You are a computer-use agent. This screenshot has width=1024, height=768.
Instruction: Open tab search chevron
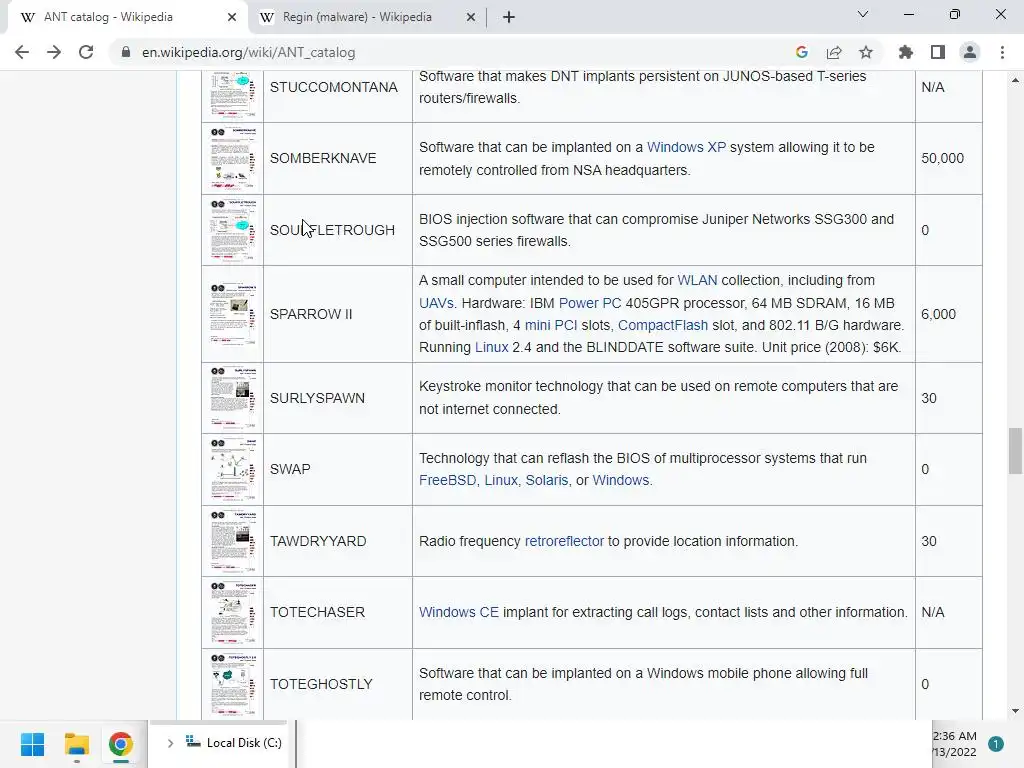pos(863,14)
